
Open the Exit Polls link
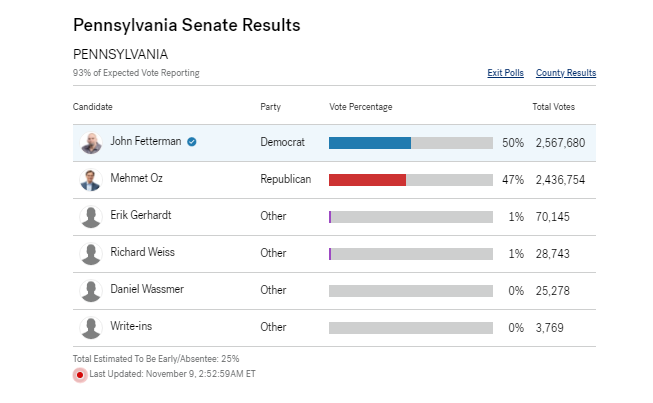pos(505,73)
